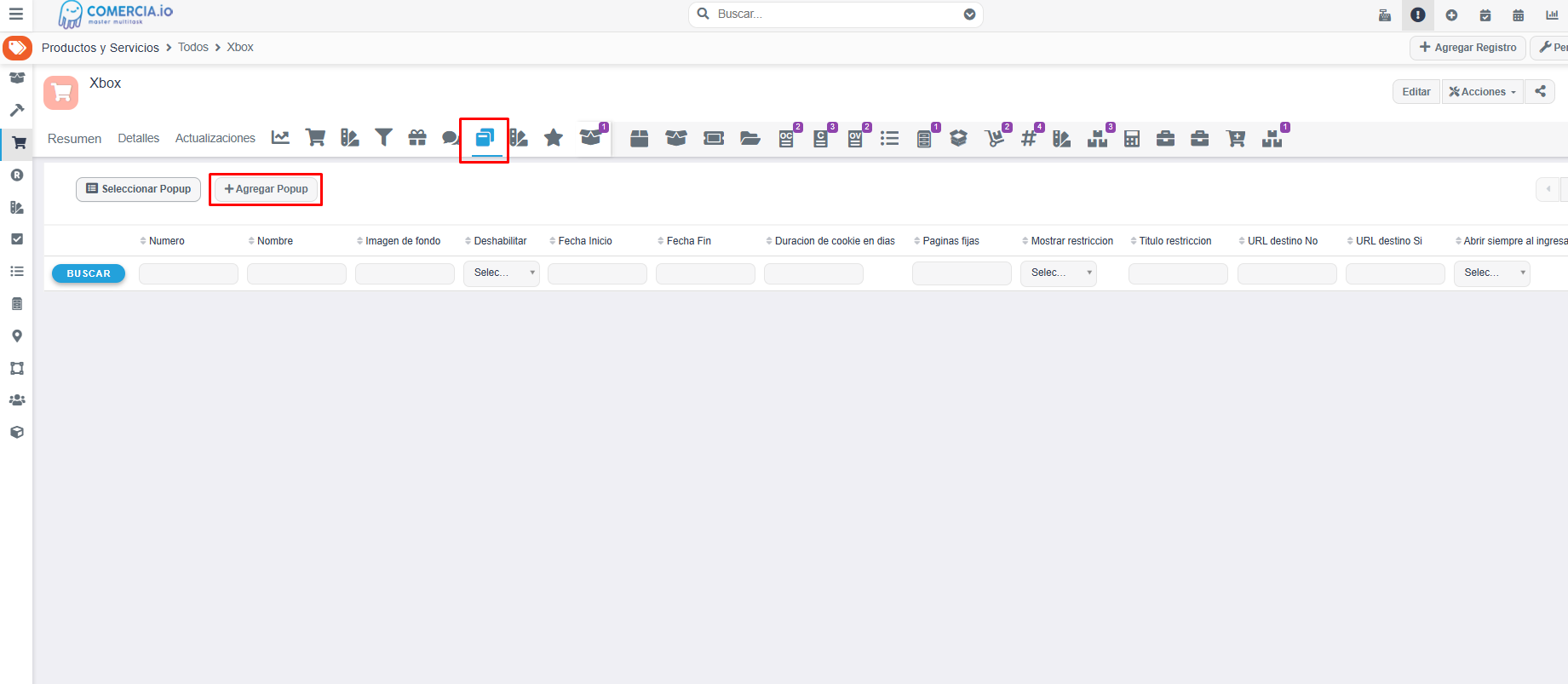Switch to the Resumen tab
The height and width of the screenshot is (684, 1568).
coord(74,139)
